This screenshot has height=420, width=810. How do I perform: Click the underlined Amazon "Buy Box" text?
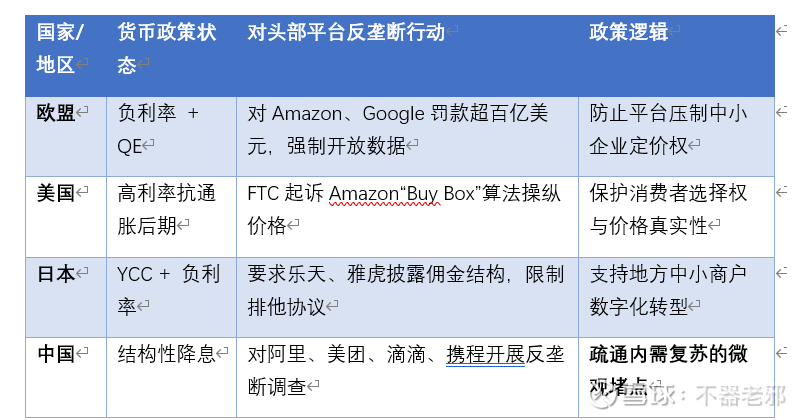410,193
